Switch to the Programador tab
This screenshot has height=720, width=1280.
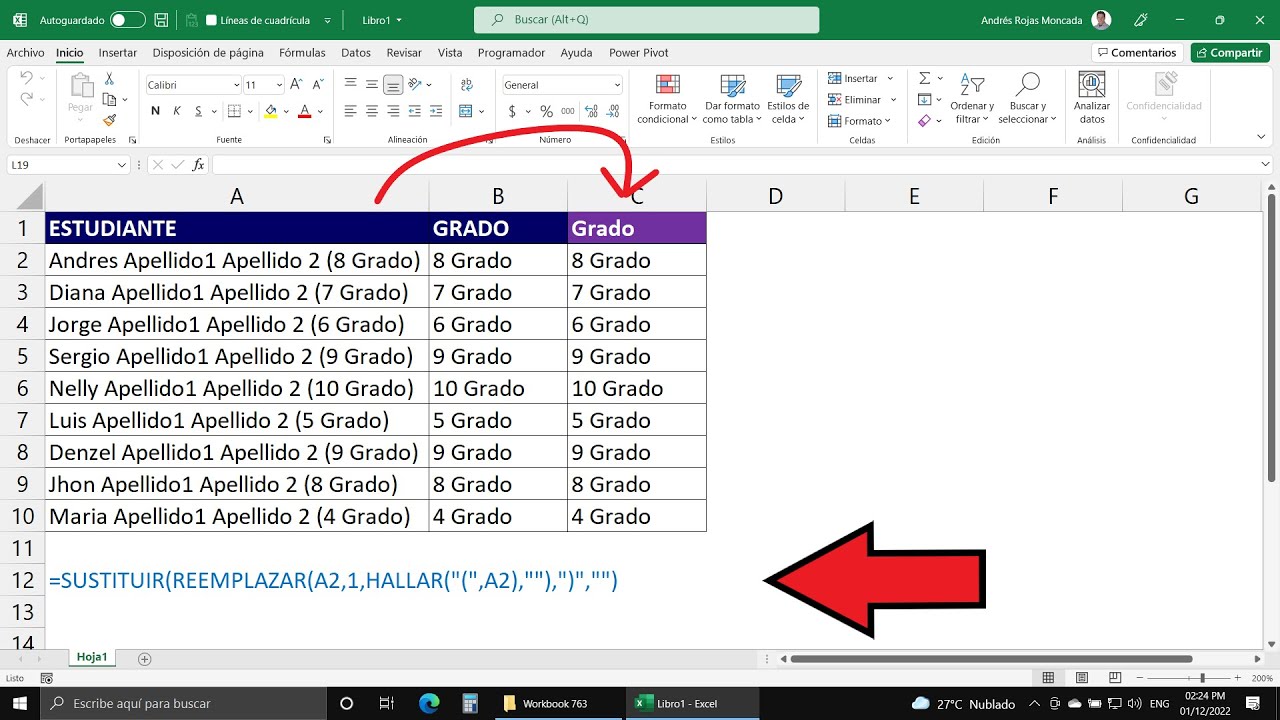(511, 53)
